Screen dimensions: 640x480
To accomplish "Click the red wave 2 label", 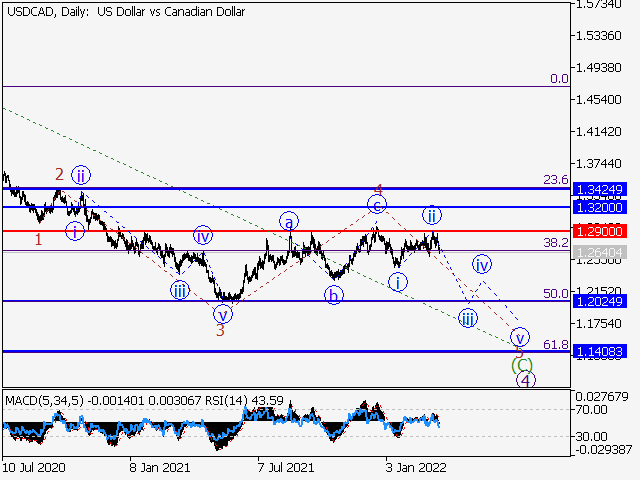I will click(x=59, y=175).
